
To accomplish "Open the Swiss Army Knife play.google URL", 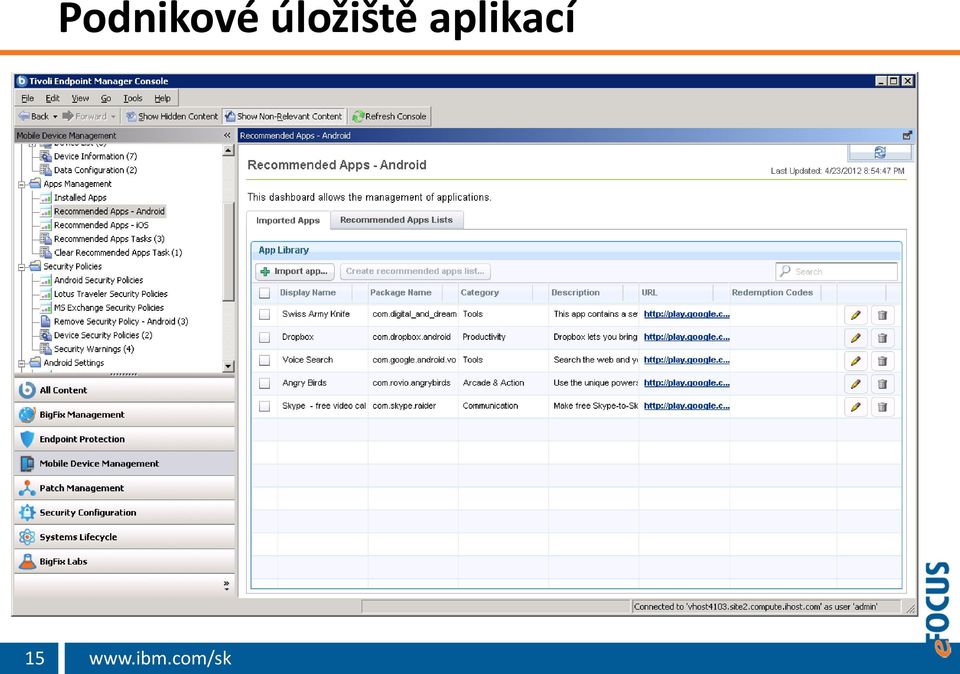I will [686, 314].
